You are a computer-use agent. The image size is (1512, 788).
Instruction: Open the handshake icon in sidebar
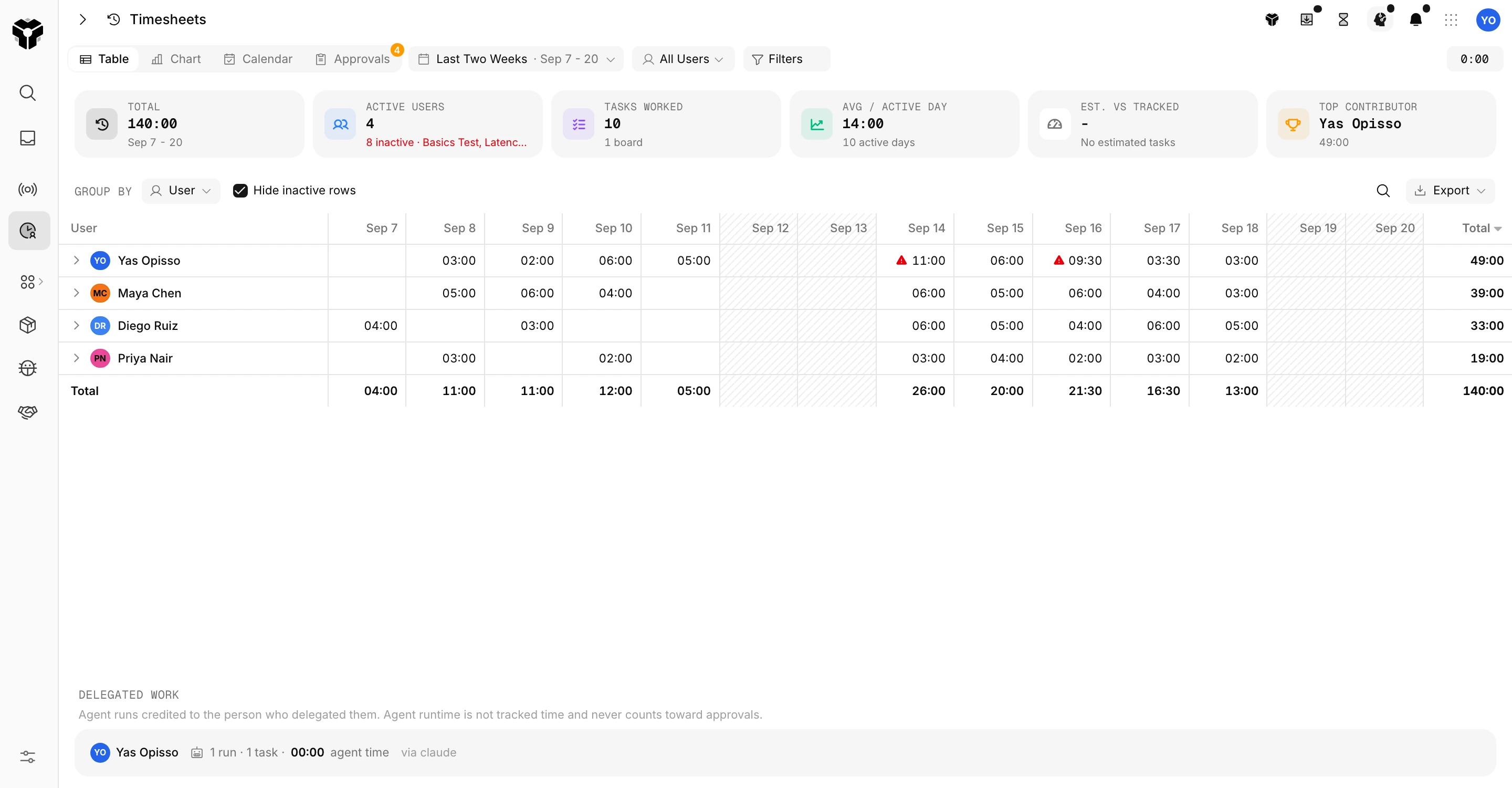click(x=28, y=412)
